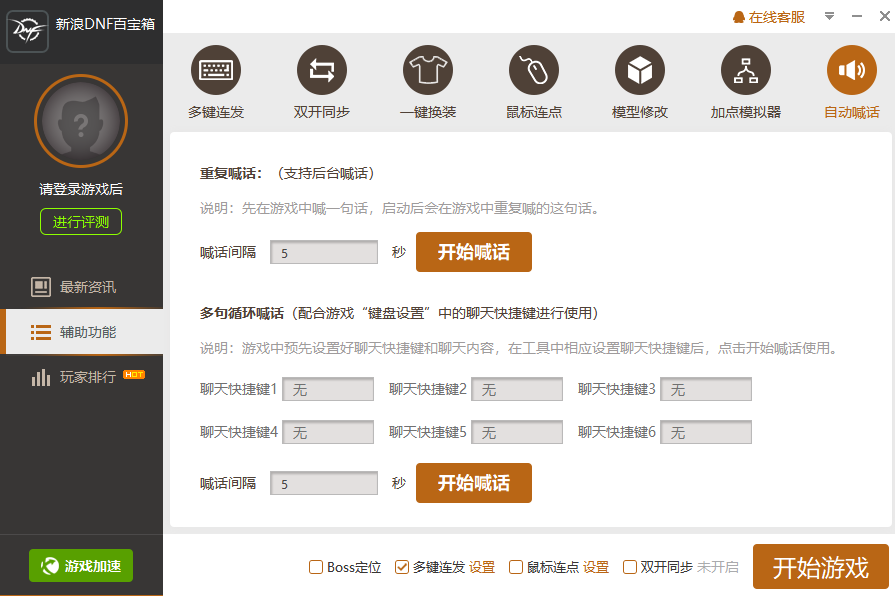Select the 模型修改 model editor icon
895x596 pixels.
pyautogui.click(x=639, y=70)
